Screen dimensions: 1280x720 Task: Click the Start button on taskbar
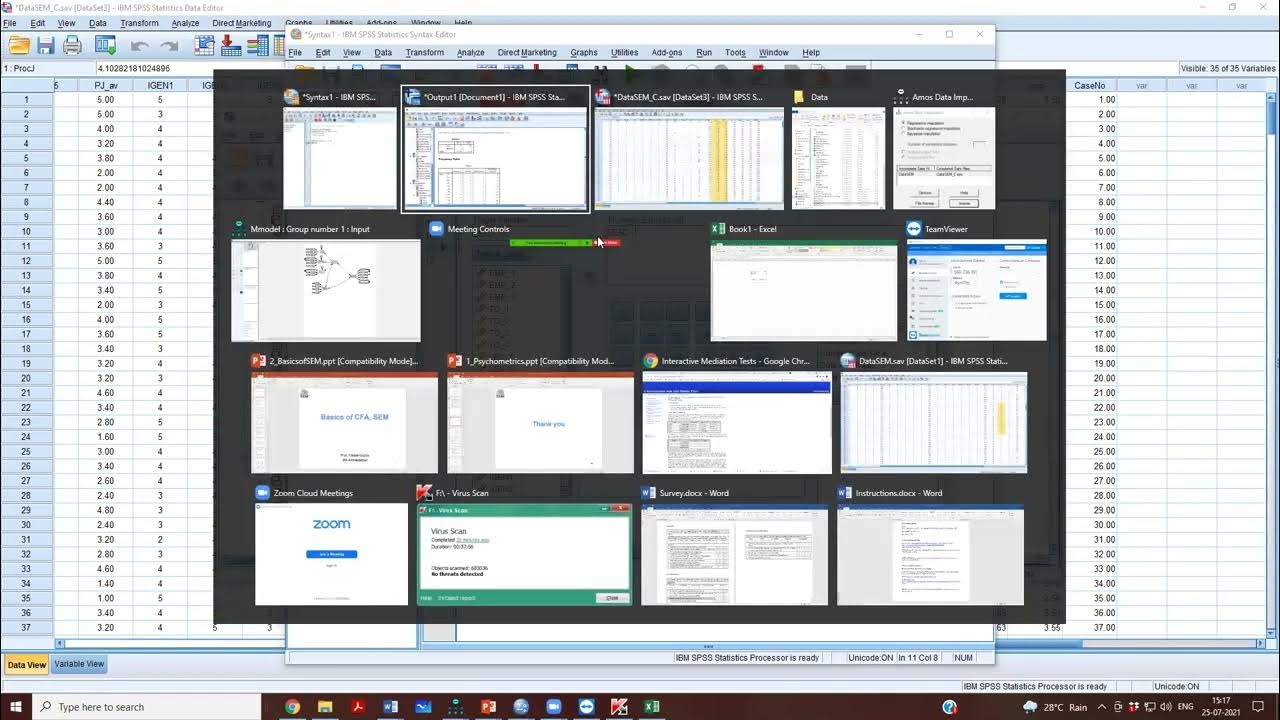16,707
